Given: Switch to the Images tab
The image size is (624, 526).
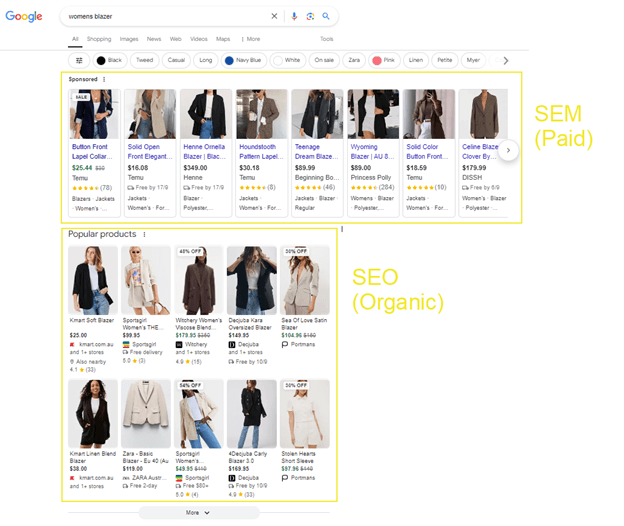Looking at the screenshot, I should 129,39.
